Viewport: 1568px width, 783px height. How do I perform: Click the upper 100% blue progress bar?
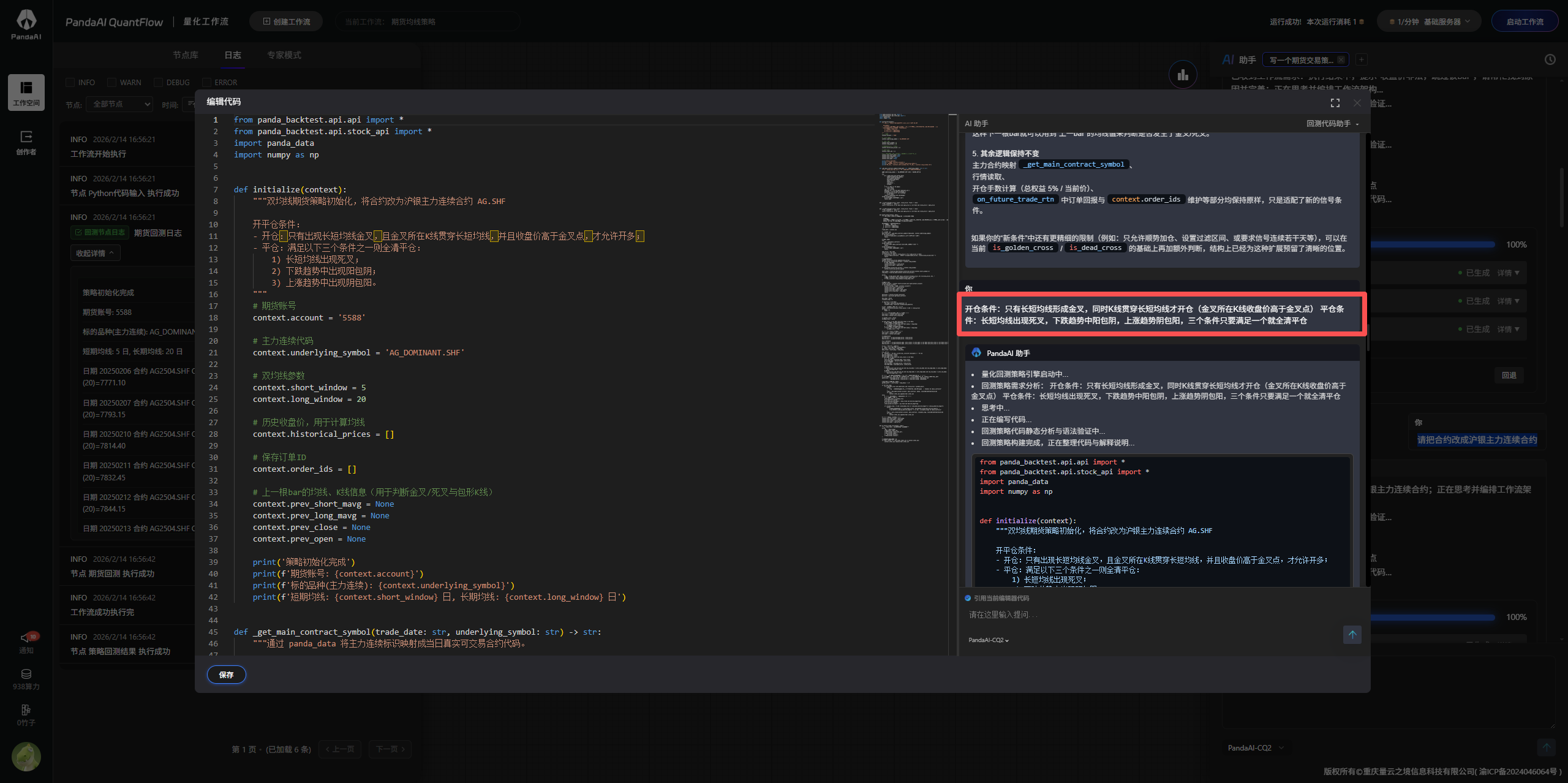point(1432,244)
